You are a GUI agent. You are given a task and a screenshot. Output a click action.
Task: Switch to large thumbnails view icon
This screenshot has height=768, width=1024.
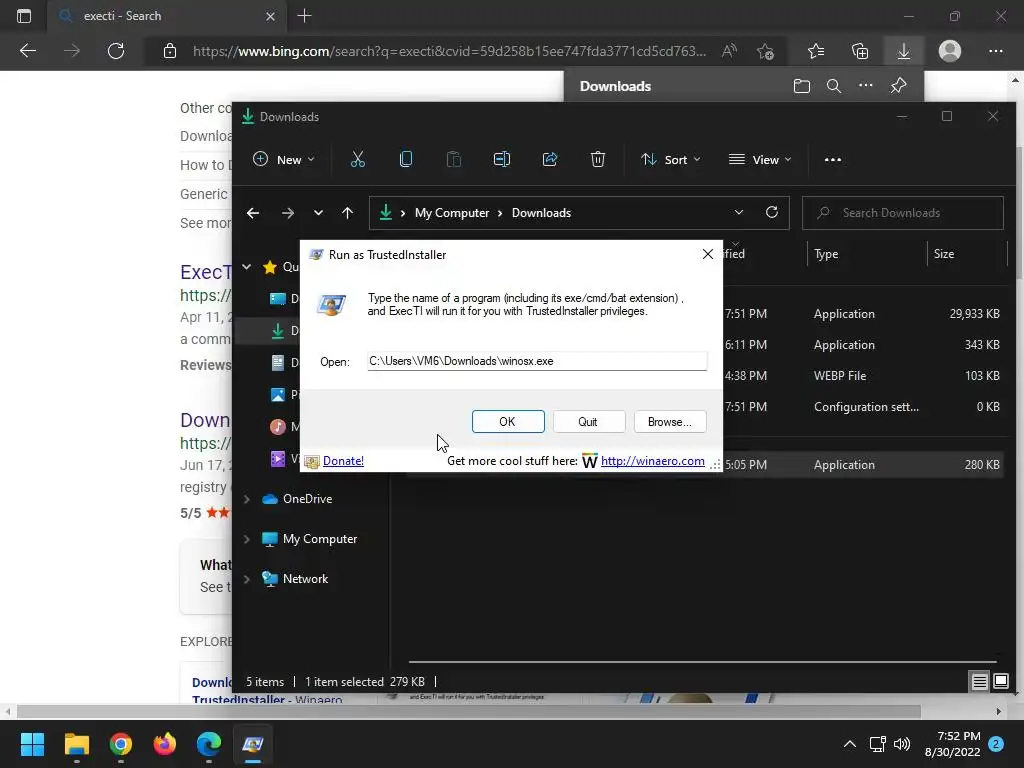pyautogui.click(x=1000, y=682)
